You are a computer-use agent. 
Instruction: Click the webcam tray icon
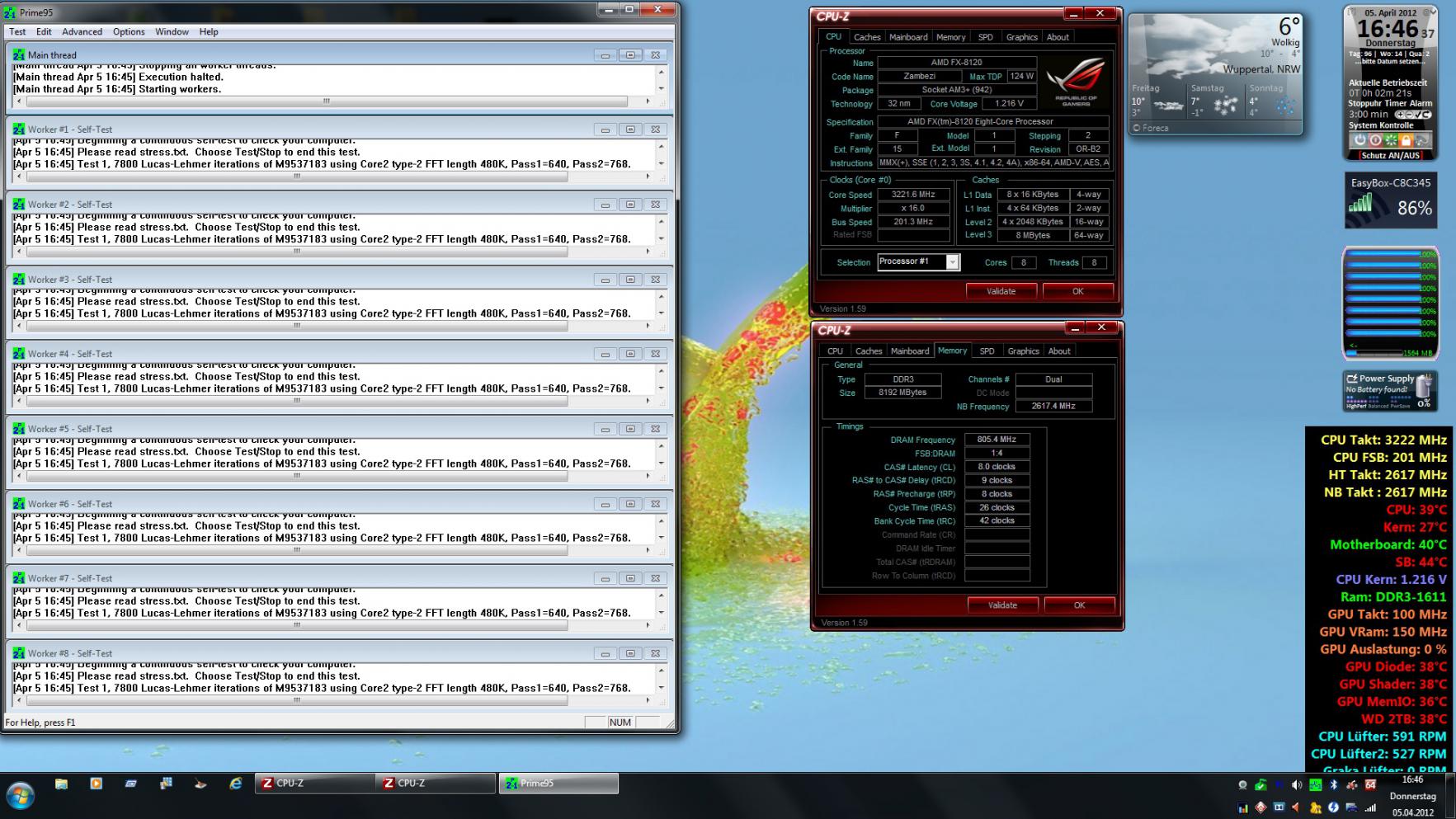1242,785
